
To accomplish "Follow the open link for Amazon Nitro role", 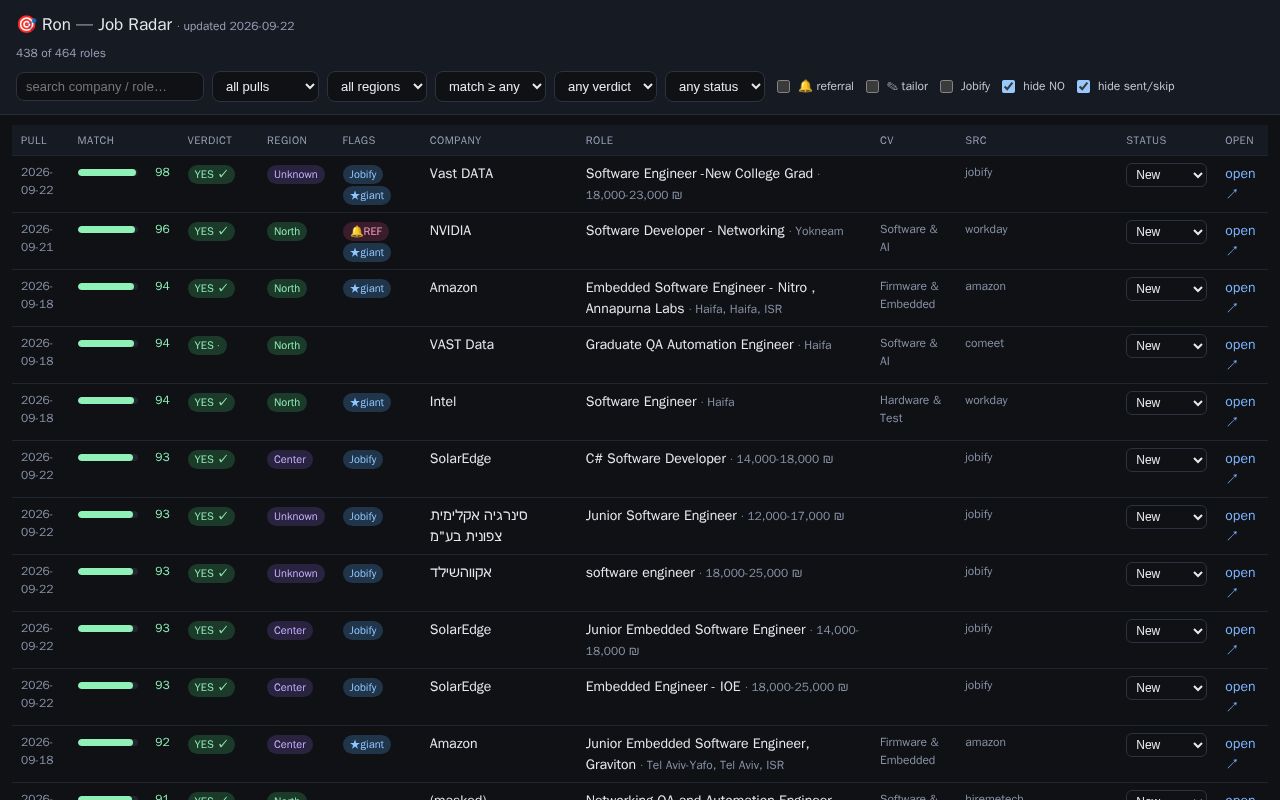I will 1240,297.
